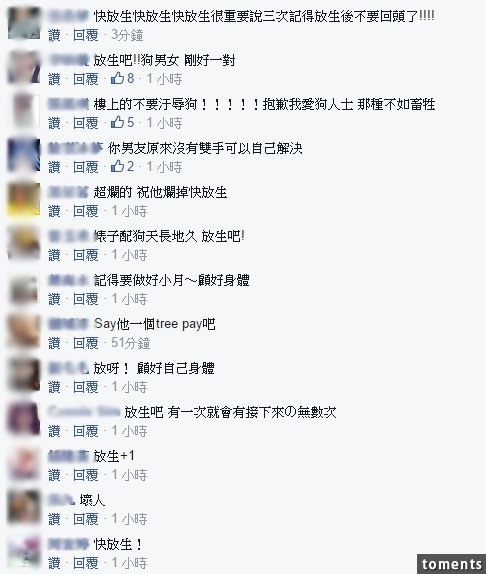
Task: Reply to the 快放生！ comment at bottom
Action: coord(86,563)
